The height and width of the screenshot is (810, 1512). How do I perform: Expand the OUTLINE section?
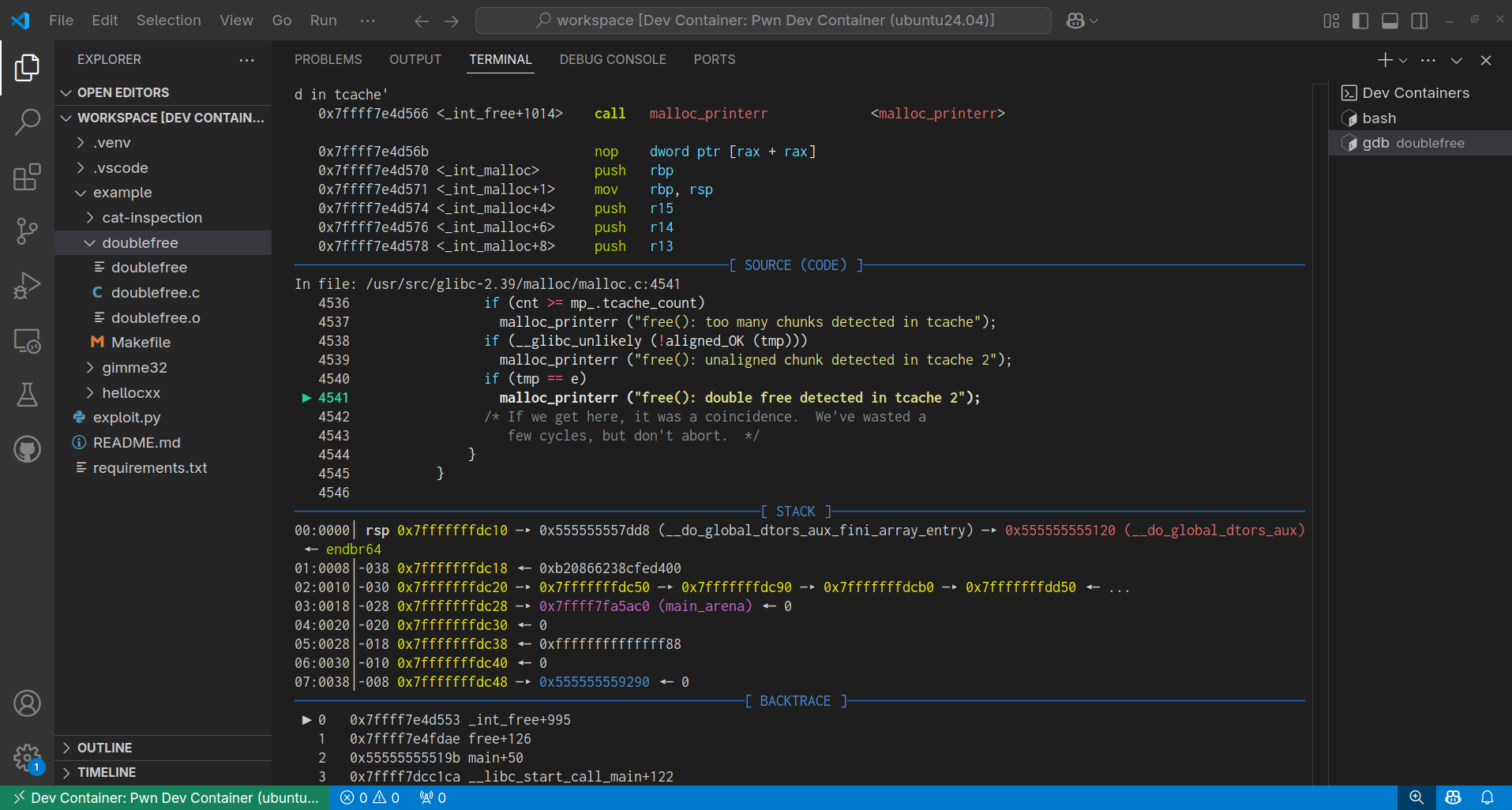pyautogui.click(x=104, y=748)
